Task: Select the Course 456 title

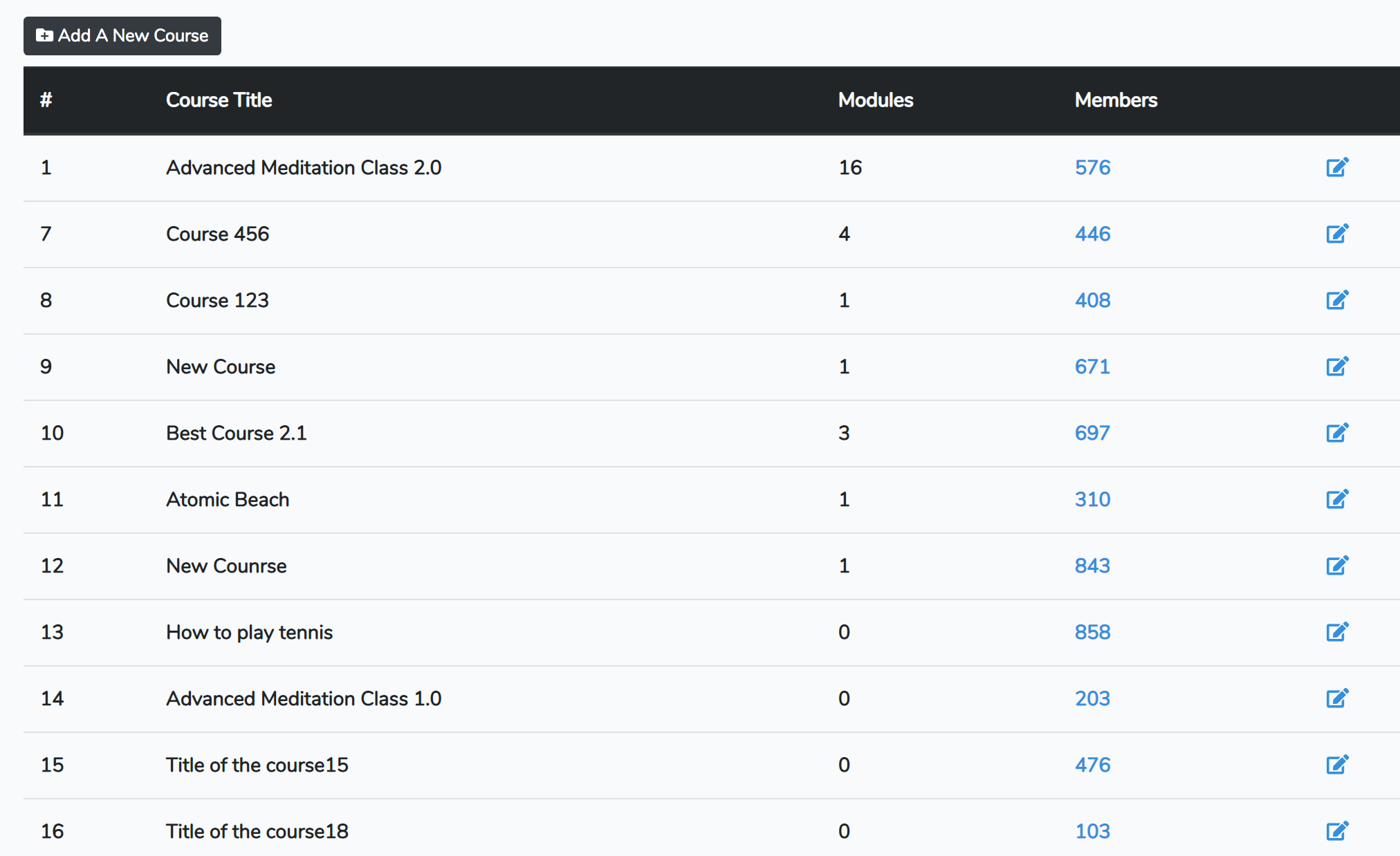Action: point(217,234)
